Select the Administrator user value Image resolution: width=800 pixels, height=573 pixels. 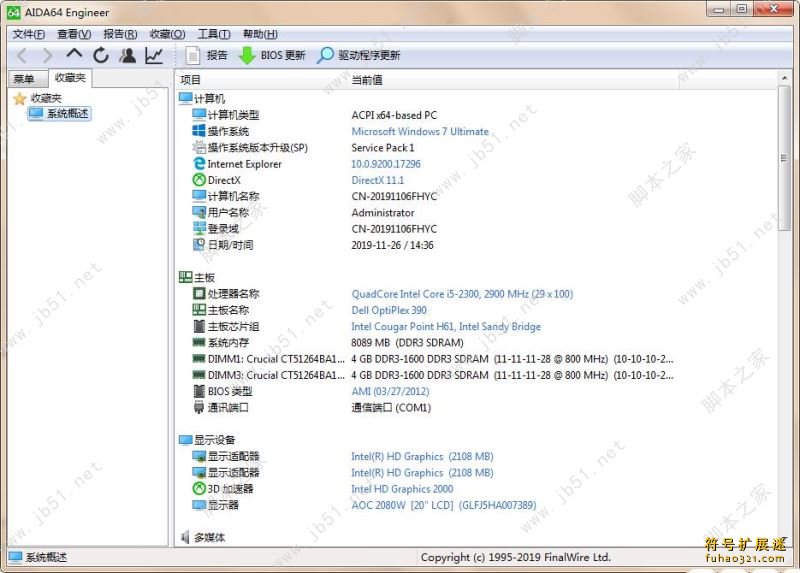pos(383,213)
